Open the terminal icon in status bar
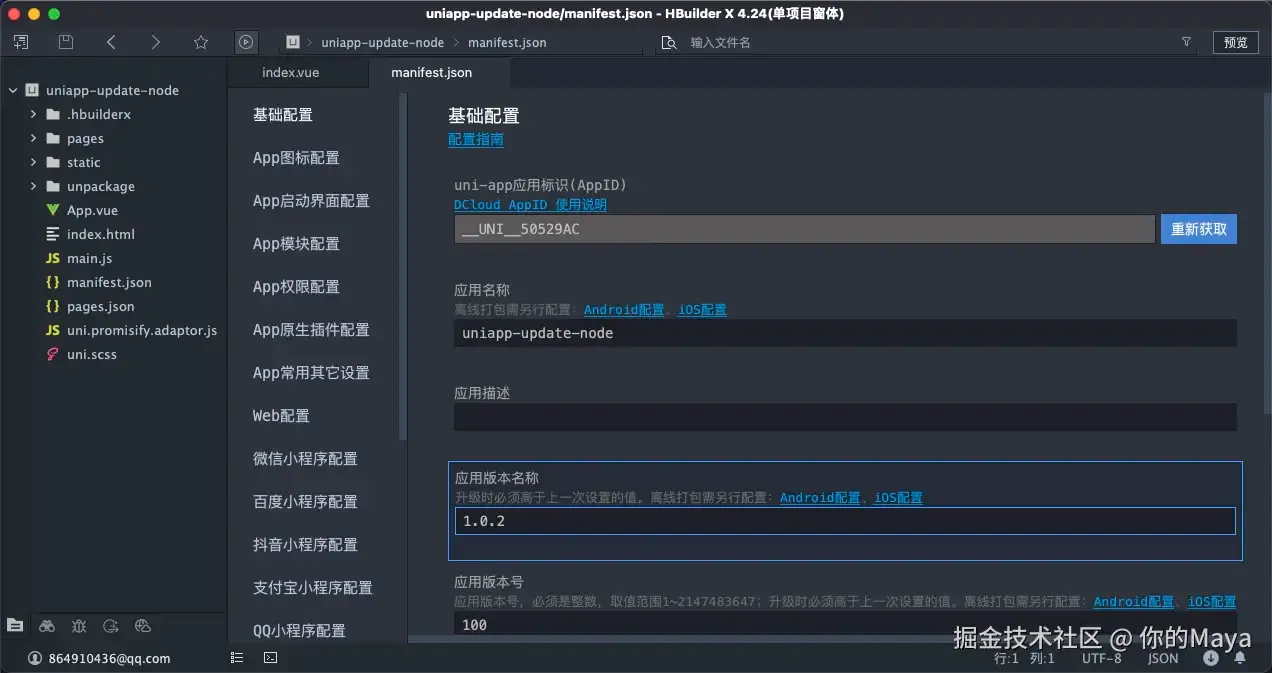This screenshot has height=673, width=1272. click(x=270, y=658)
